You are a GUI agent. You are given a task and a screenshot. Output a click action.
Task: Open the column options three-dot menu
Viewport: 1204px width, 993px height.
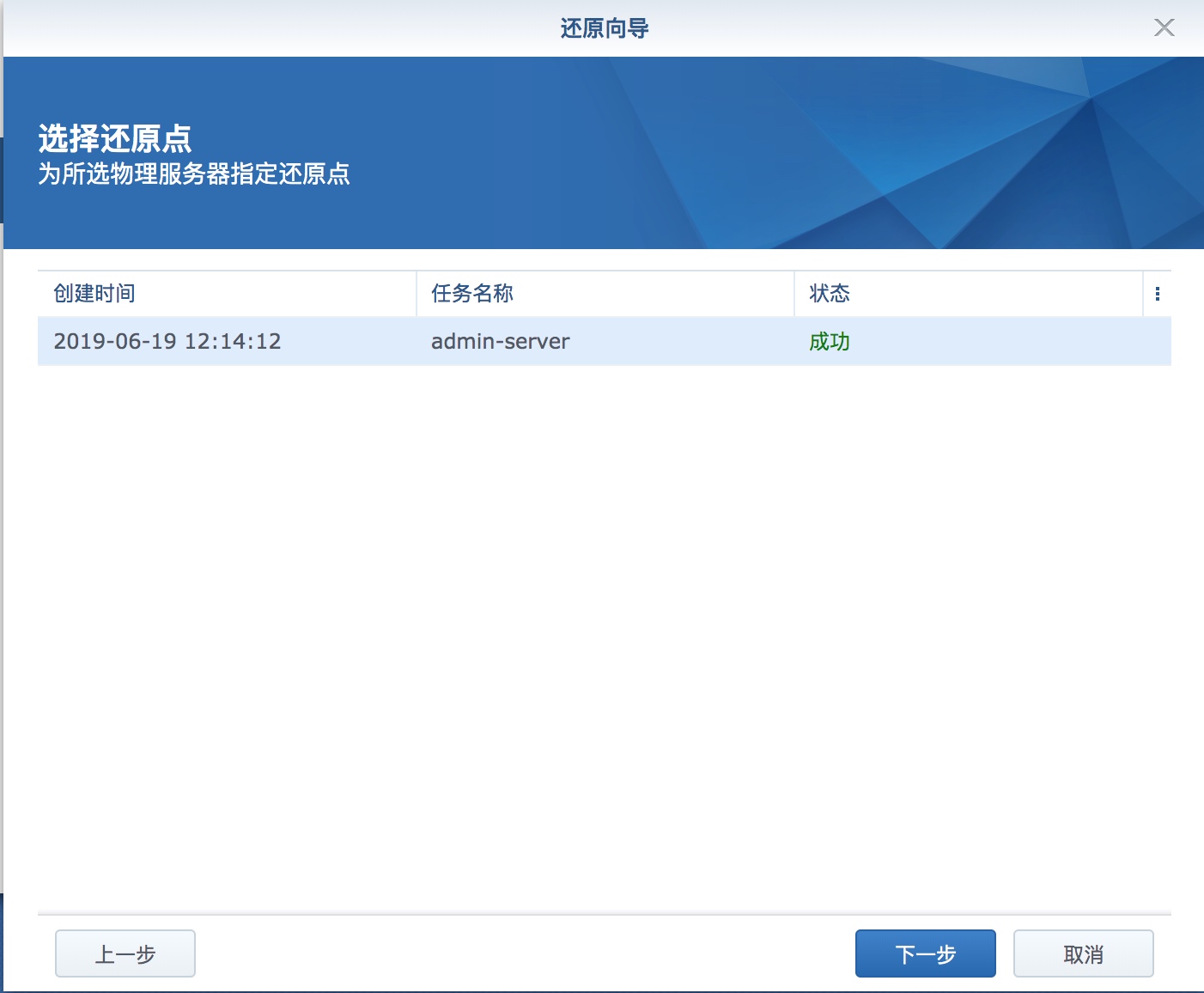tap(1158, 294)
